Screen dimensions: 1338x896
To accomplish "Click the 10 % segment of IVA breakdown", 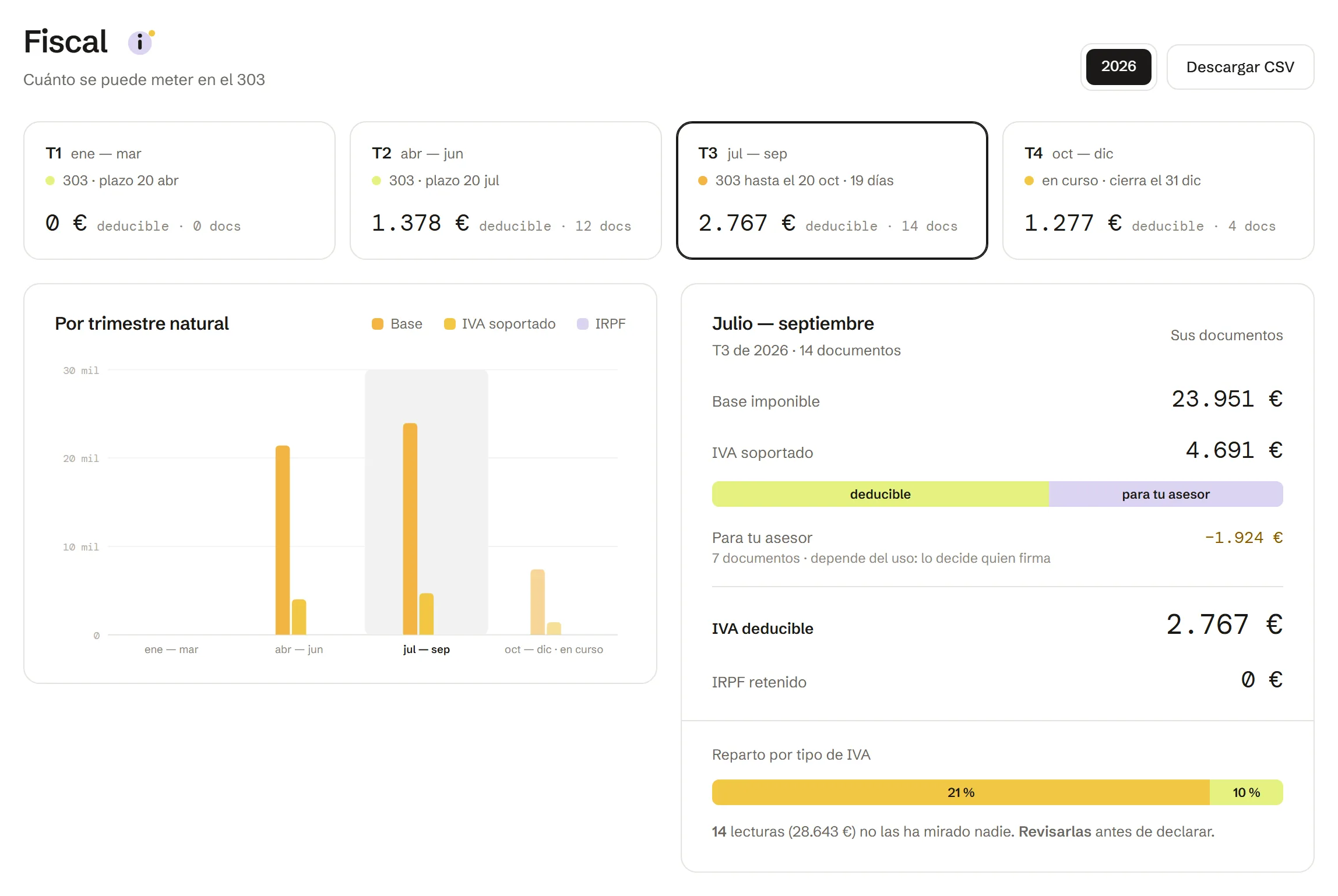I will [1247, 792].
